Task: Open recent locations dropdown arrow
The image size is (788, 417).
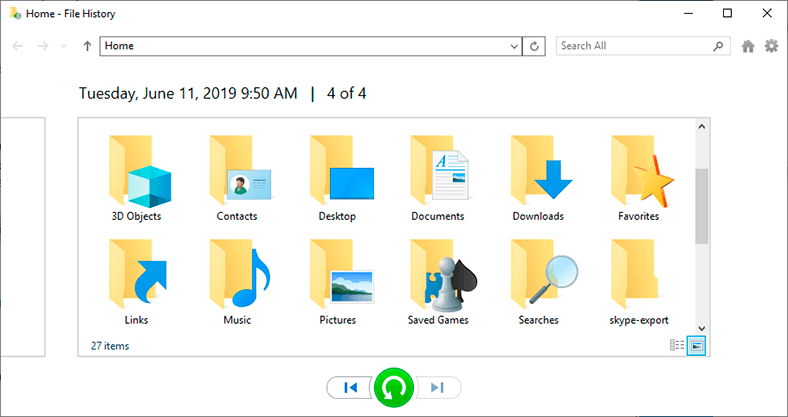Action: 63,46
